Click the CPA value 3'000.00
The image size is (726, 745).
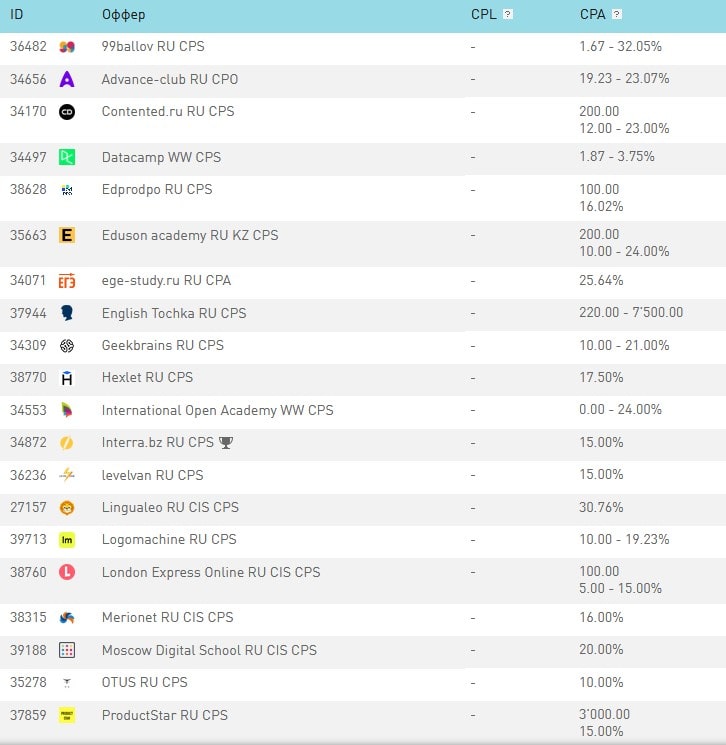click(604, 714)
